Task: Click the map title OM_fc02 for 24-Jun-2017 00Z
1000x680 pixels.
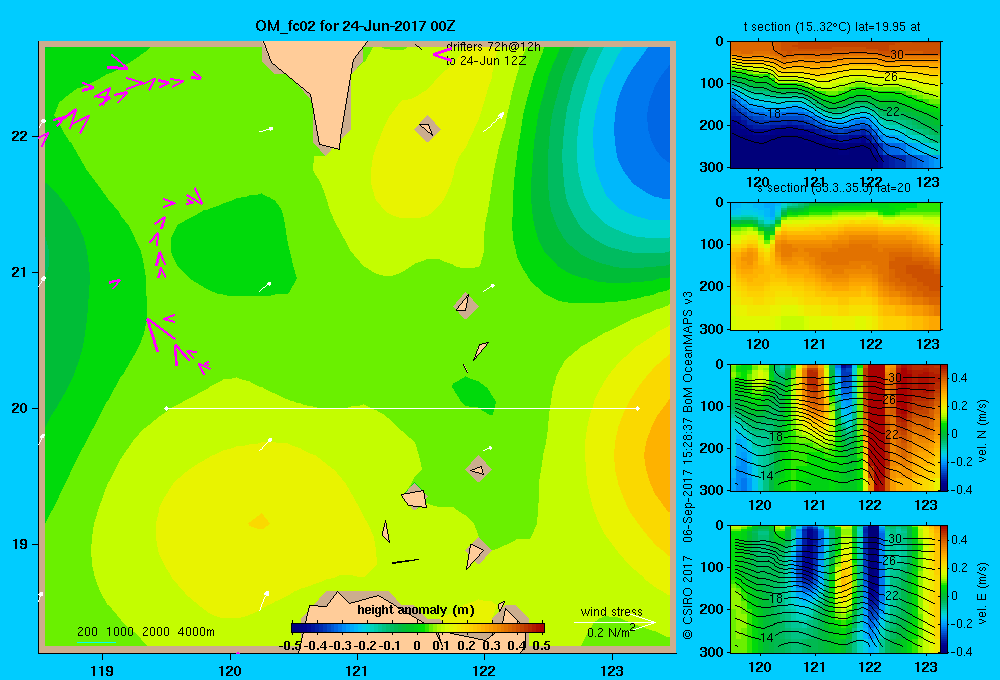Action: [x=355, y=26]
